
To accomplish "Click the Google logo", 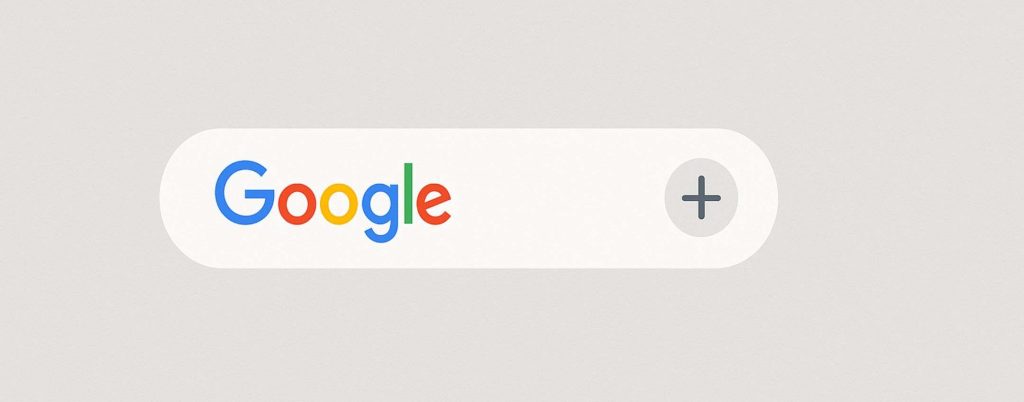I will [x=332, y=202].
